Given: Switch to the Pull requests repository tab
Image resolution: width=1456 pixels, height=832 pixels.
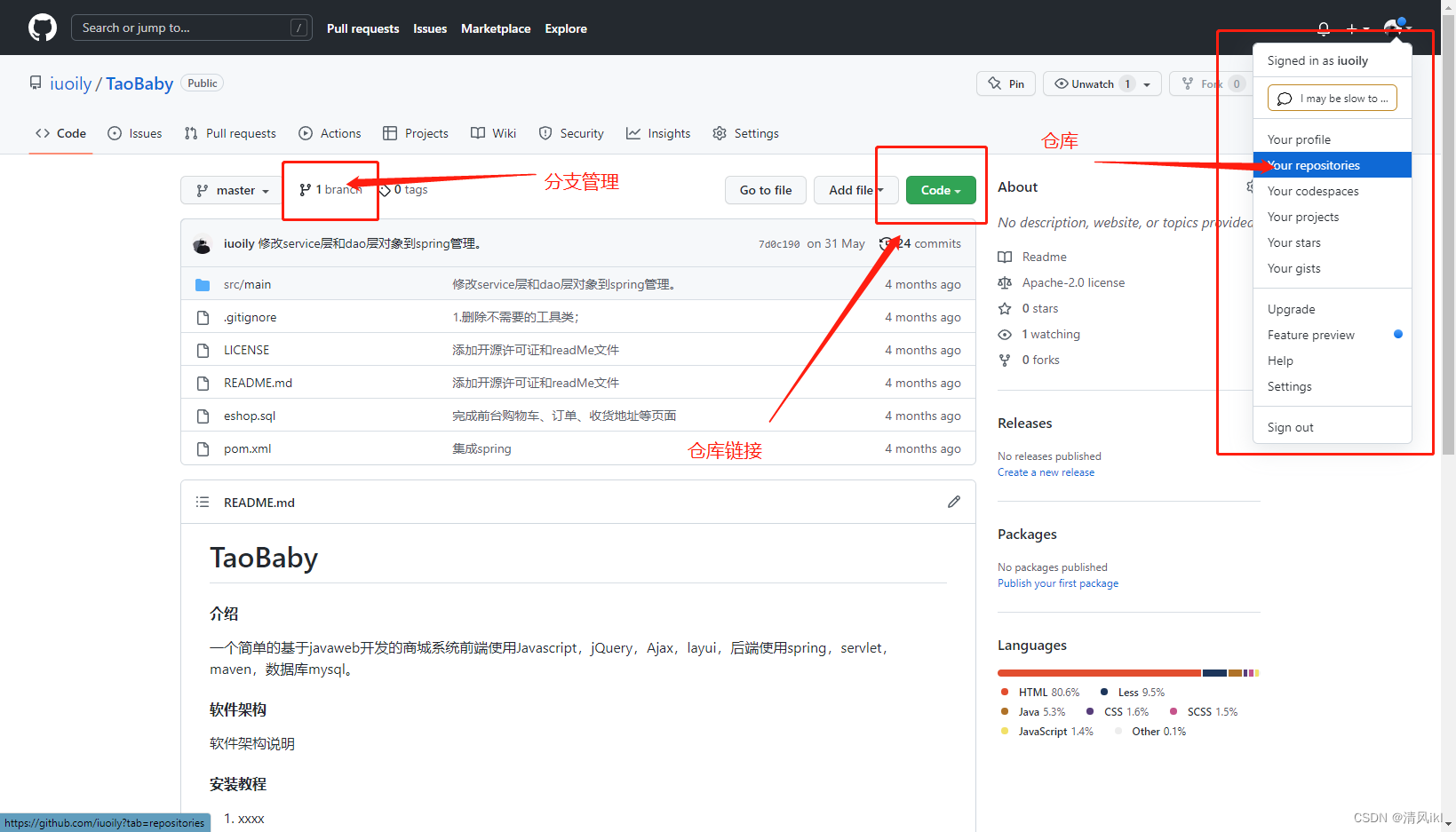Looking at the screenshot, I should [230, 133].
